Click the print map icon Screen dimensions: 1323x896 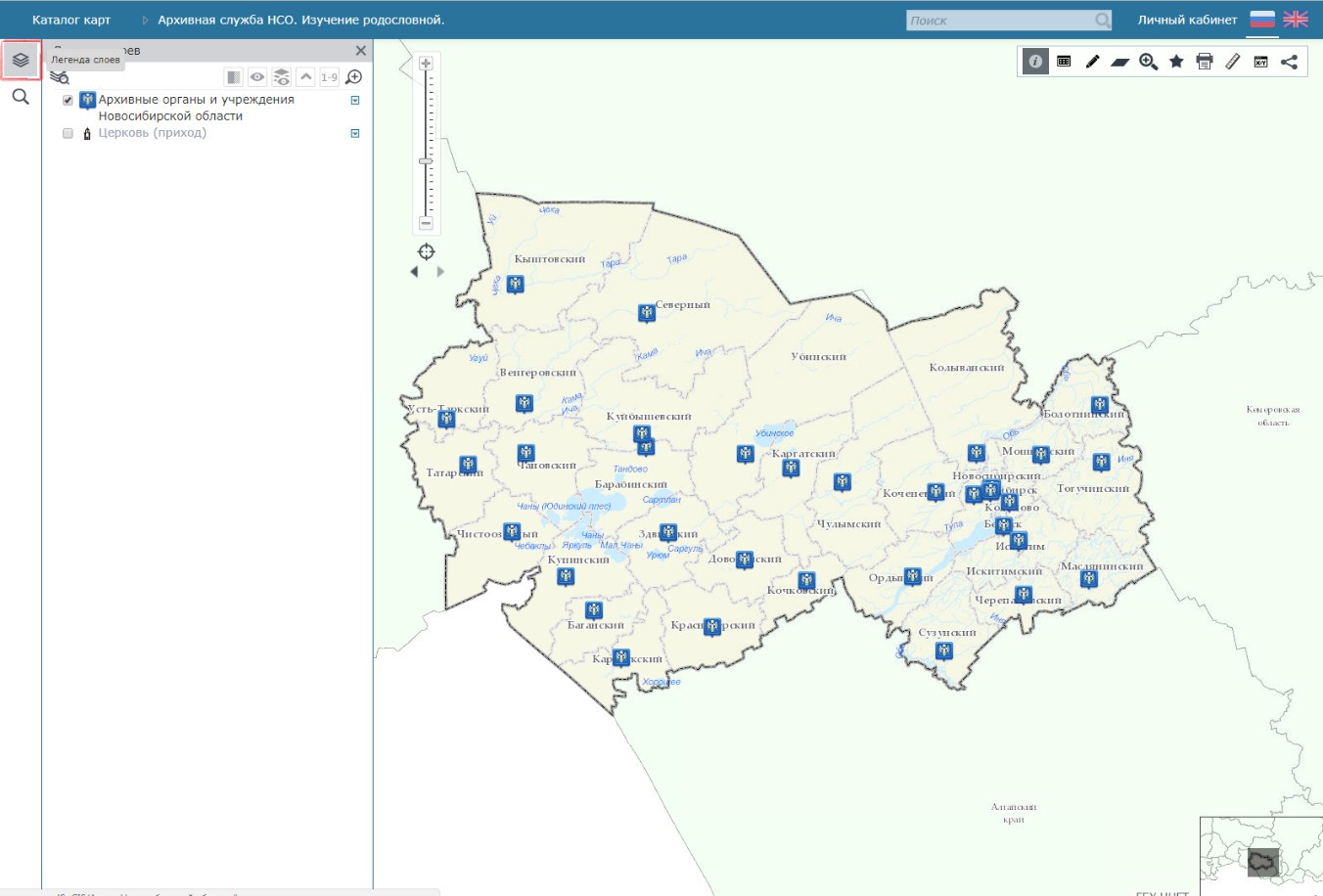(1205, 62)
